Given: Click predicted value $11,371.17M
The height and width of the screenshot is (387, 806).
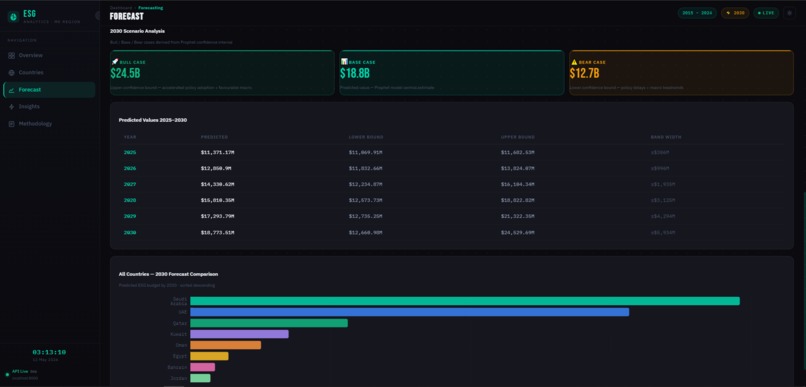Looking at the screenshot, I should (217, 153).
